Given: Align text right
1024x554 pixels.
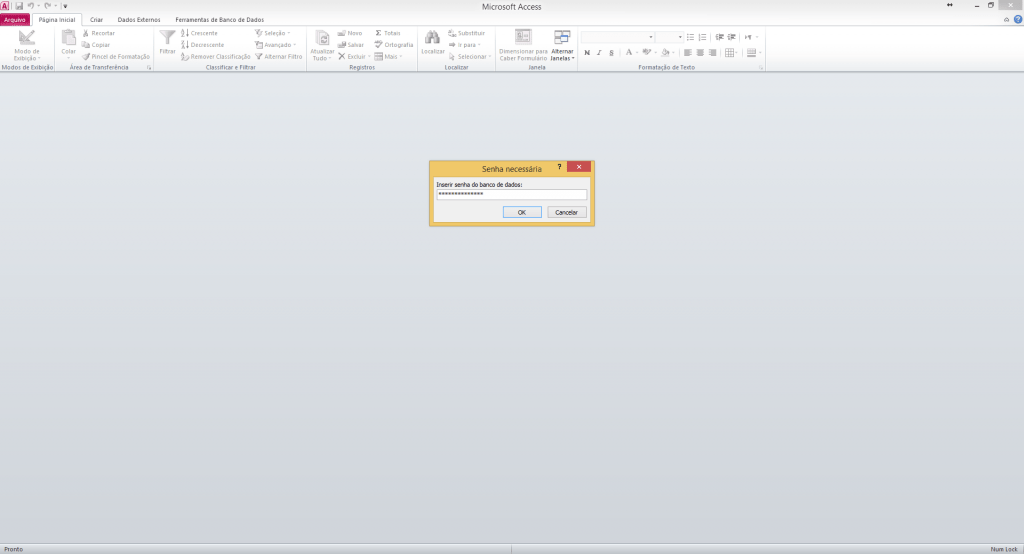Looking at the screenshot, I should pos(712,53).
